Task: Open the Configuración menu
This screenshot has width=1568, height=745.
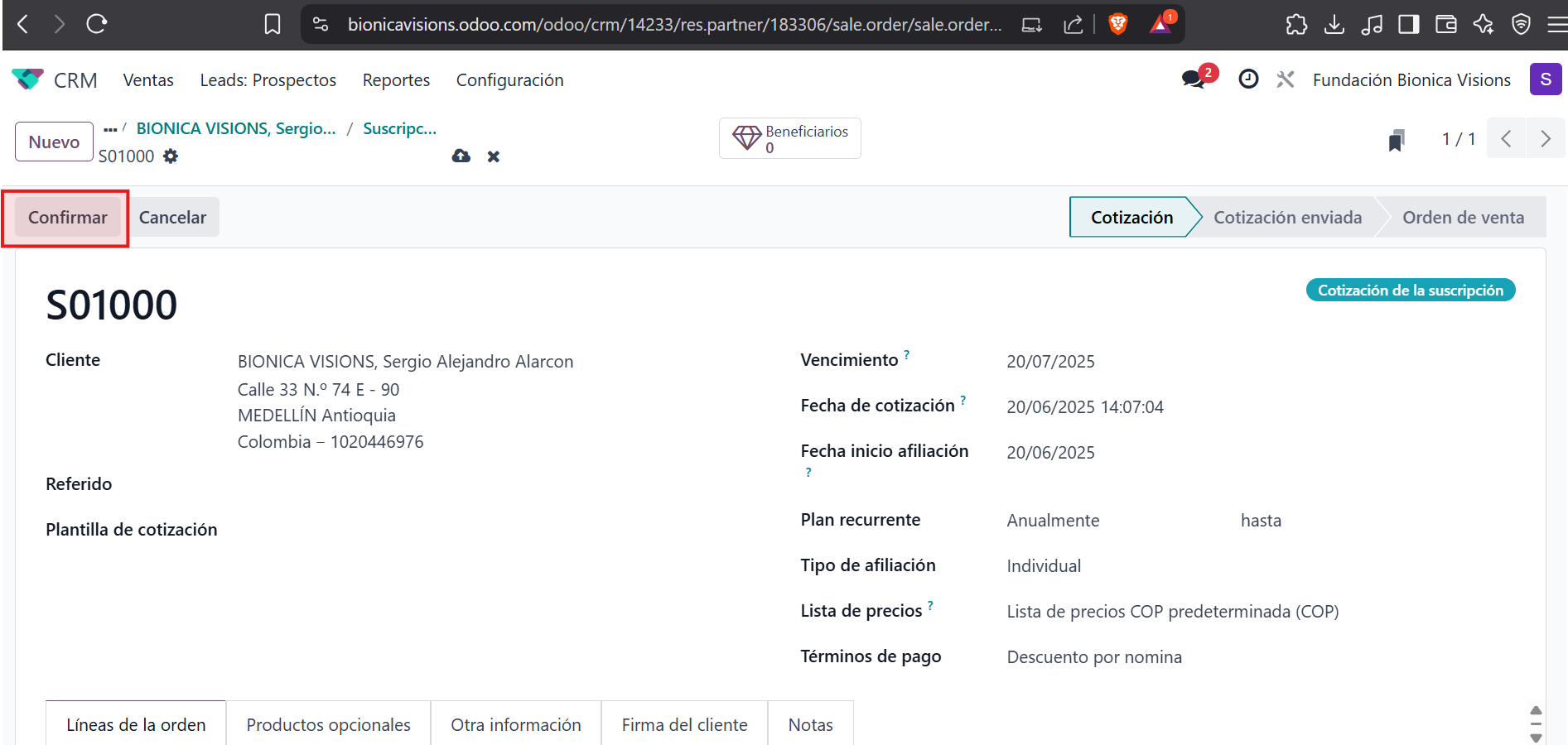Action: (x=509, y=80)
